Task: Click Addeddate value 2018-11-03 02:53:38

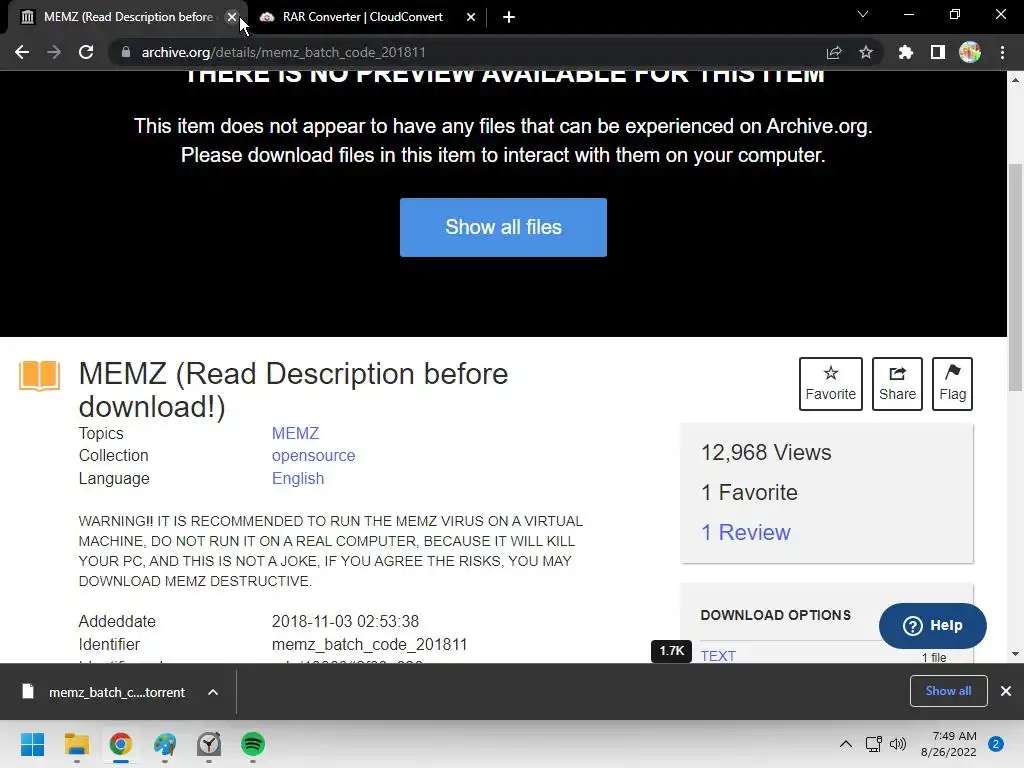Action: click(345, 622)
